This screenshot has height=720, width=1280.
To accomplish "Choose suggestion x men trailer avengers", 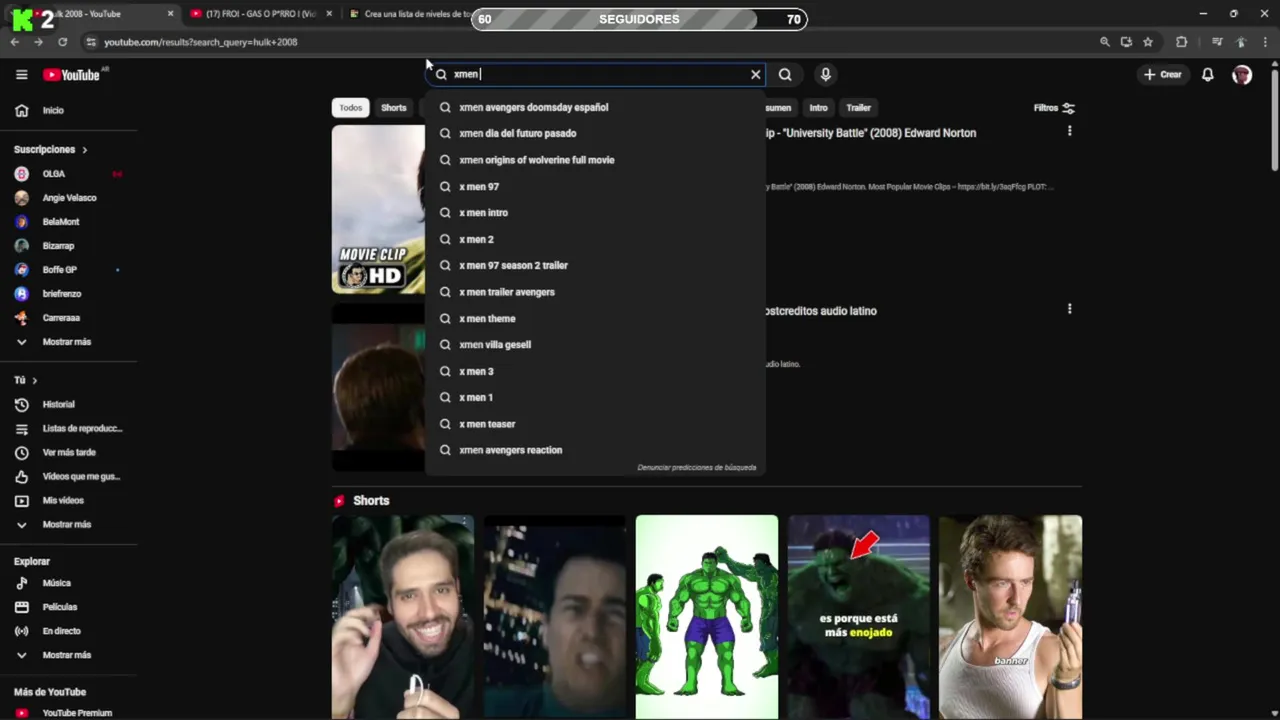I will coord(595,292).
